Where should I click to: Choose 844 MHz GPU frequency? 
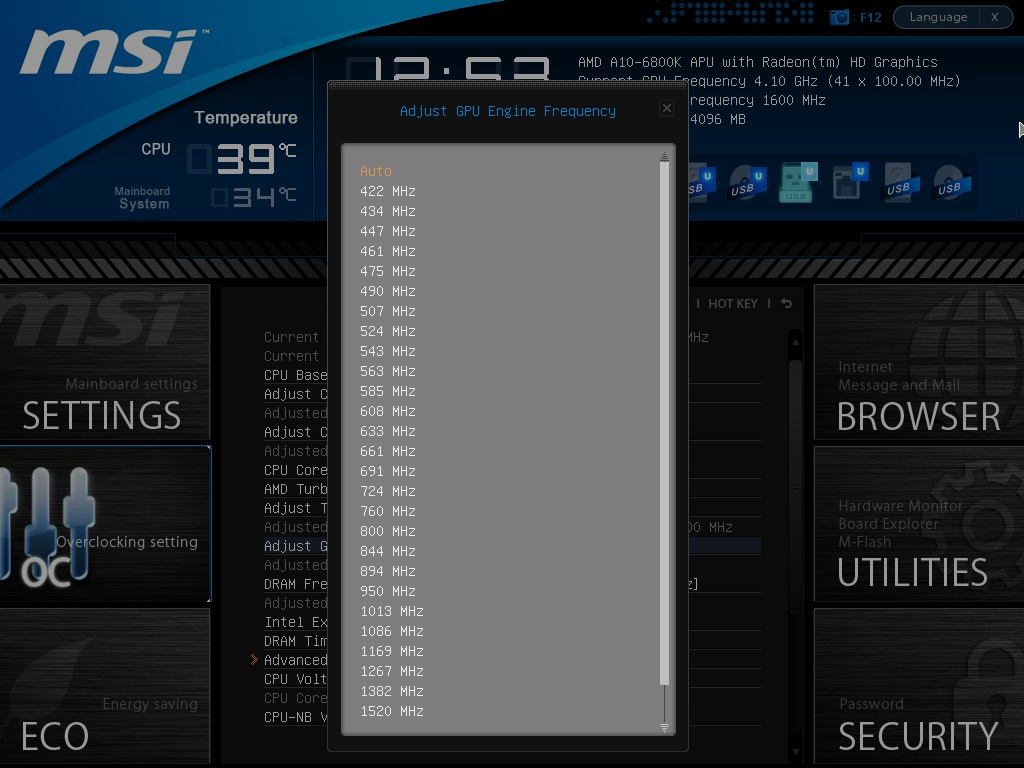coord(387,551)
